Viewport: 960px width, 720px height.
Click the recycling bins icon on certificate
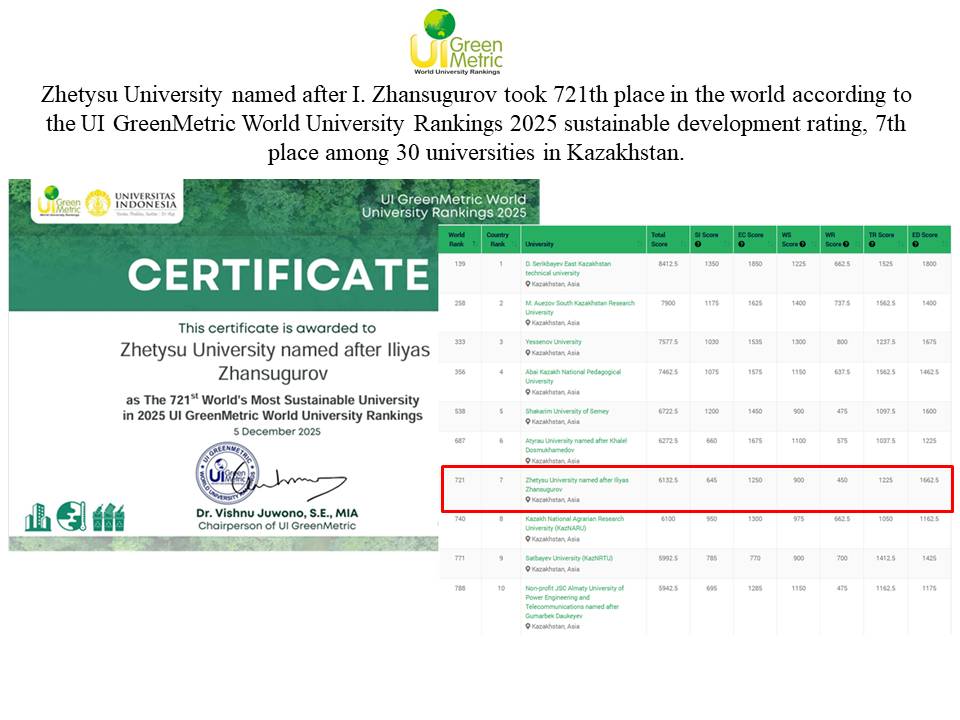point(108,517)
